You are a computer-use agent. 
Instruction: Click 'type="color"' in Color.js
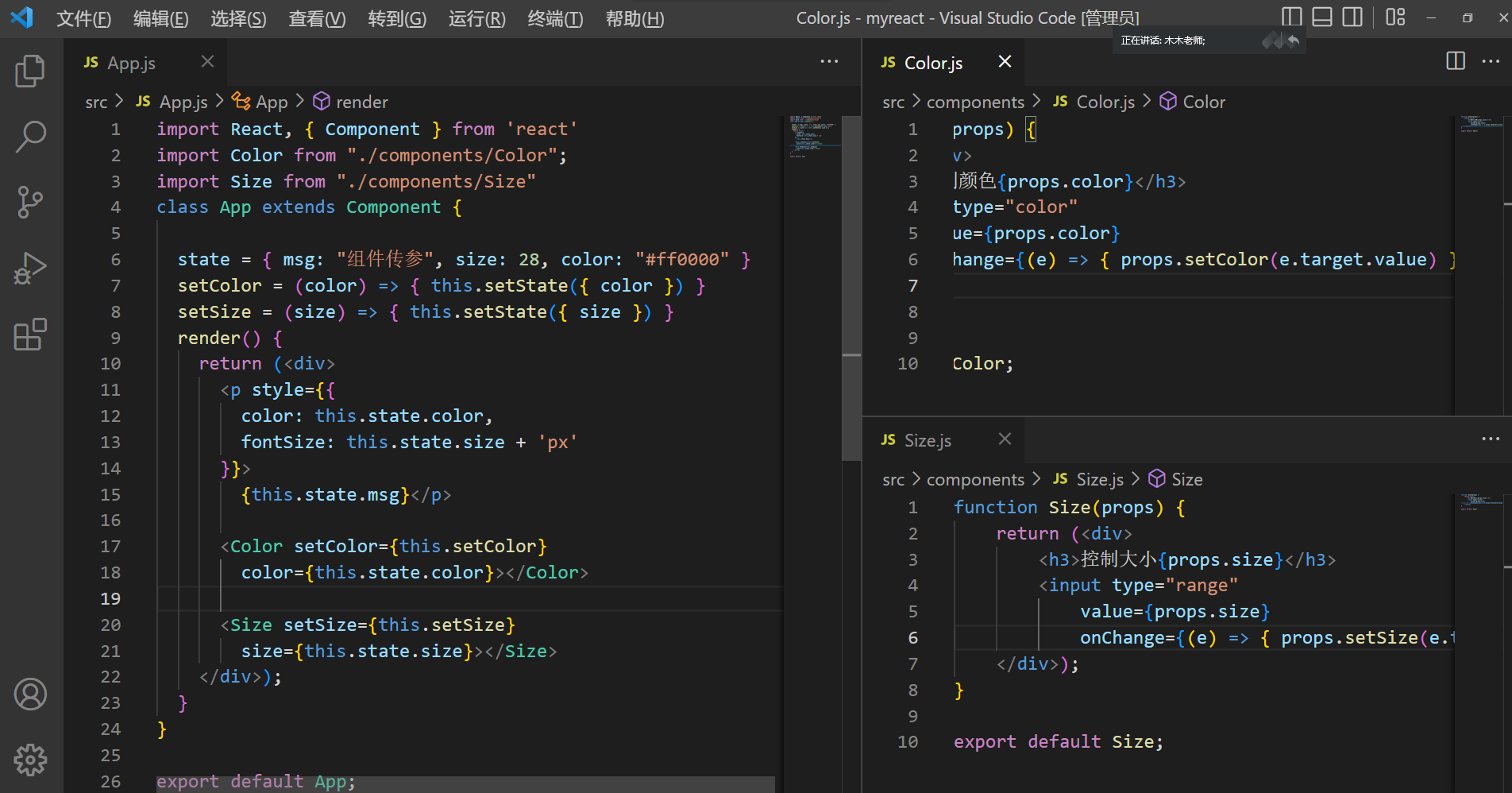1015,207
